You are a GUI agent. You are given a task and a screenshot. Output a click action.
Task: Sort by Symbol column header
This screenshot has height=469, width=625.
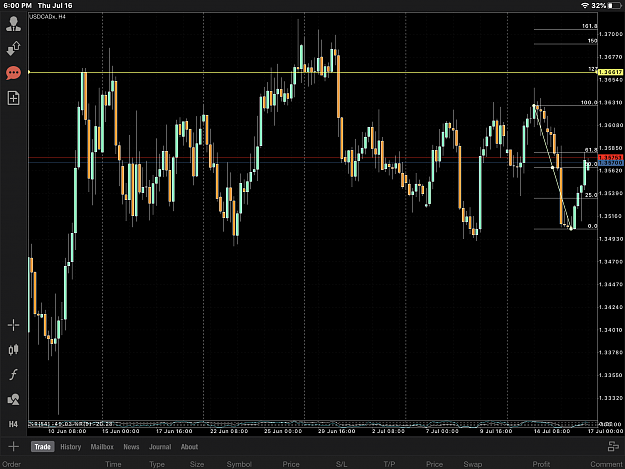coord(239,464)
